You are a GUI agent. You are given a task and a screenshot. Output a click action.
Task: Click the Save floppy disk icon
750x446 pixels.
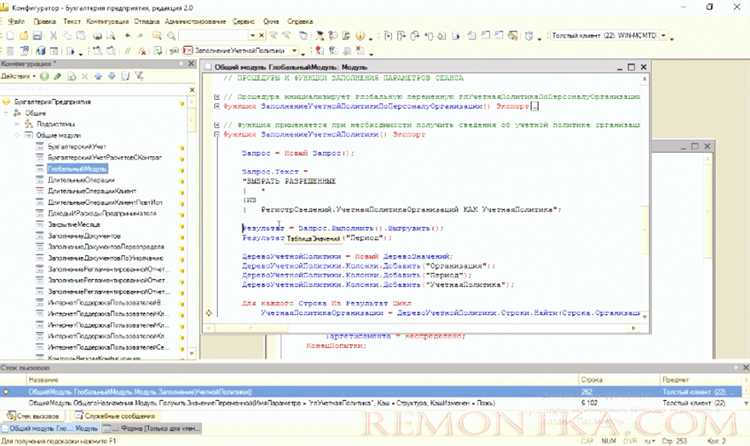37,35
